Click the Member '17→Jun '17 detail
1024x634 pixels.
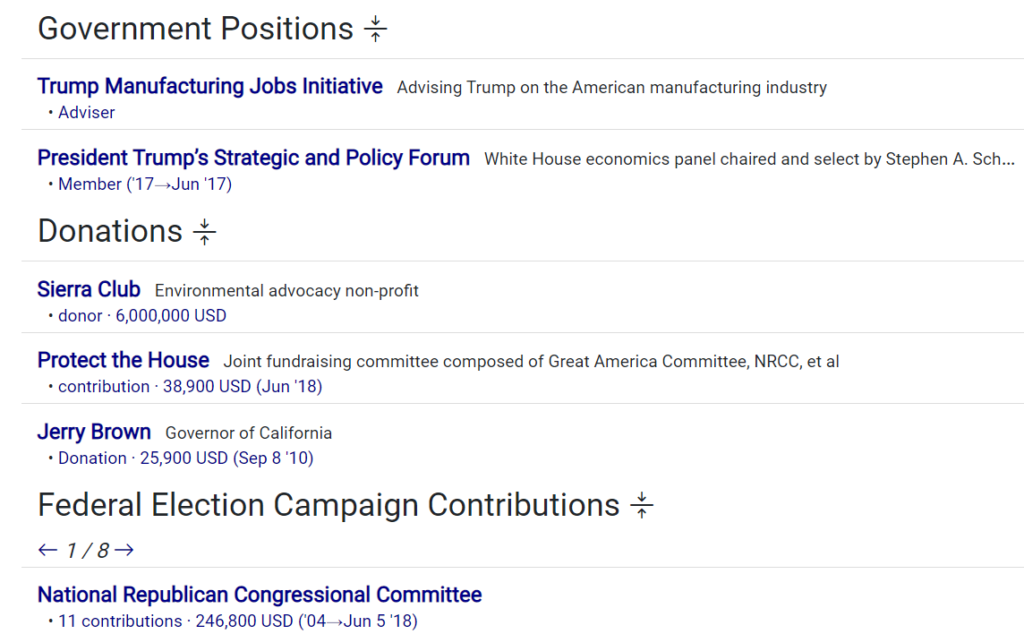coord(145,184)
